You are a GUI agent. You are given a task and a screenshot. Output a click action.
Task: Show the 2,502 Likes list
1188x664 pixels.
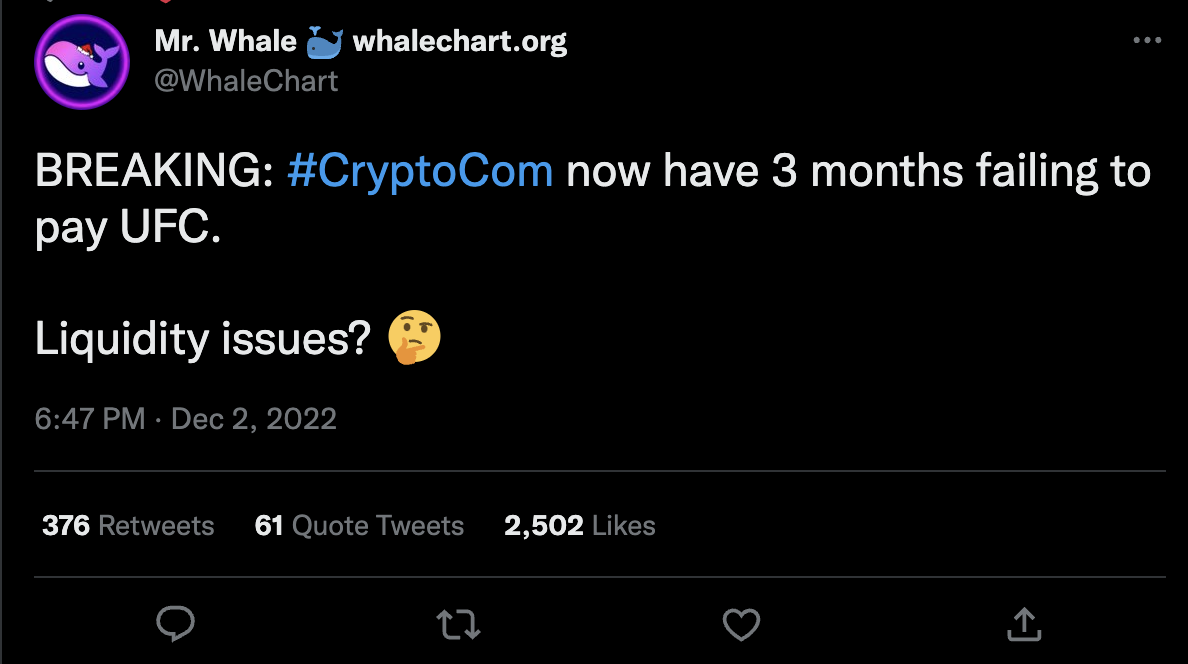(580, 525)
